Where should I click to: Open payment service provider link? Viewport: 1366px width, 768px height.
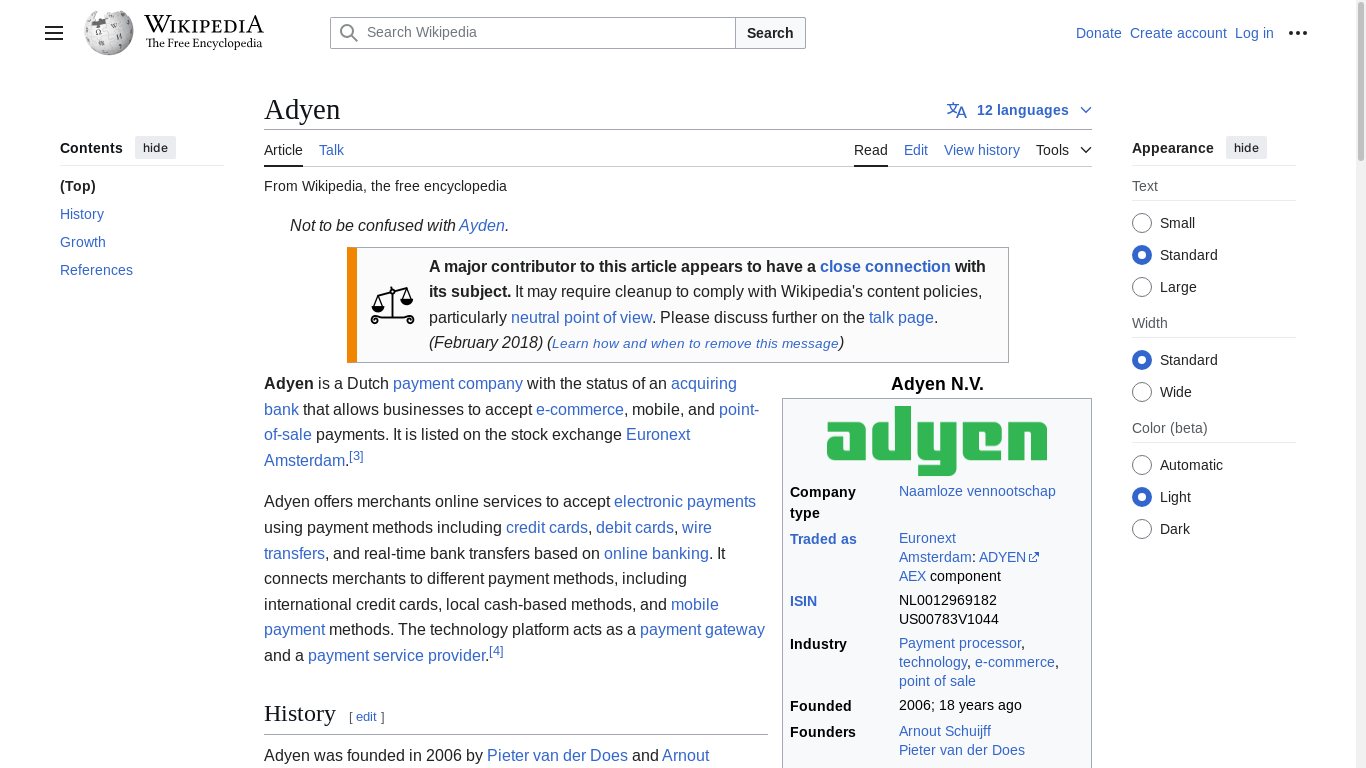(x=397, y=656)
